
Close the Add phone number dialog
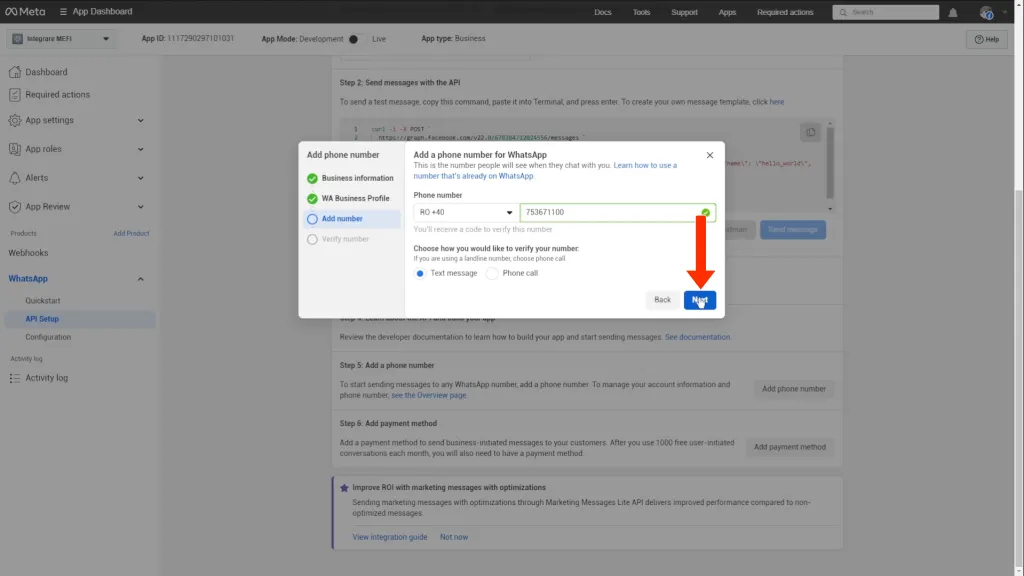pyautogui.click(x=710, y=155)
